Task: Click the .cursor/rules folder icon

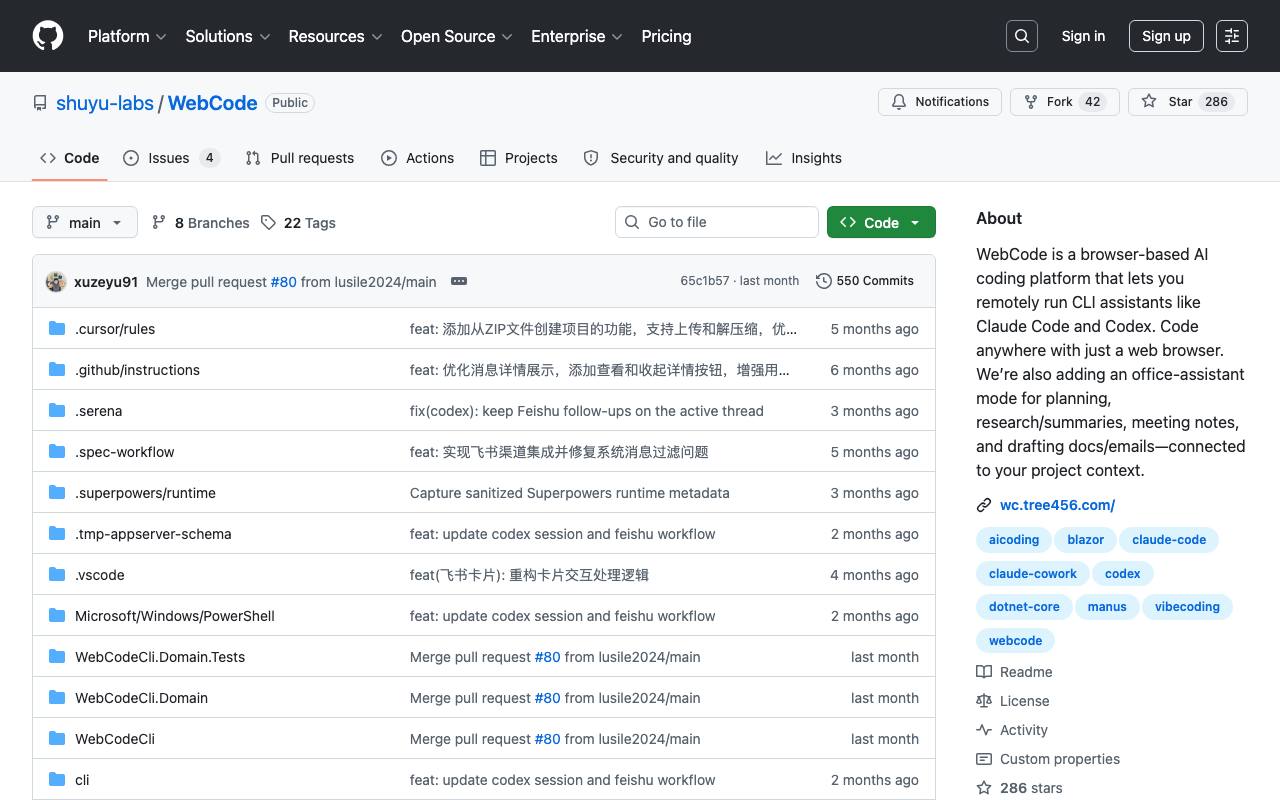Action: tap(57, 328)
